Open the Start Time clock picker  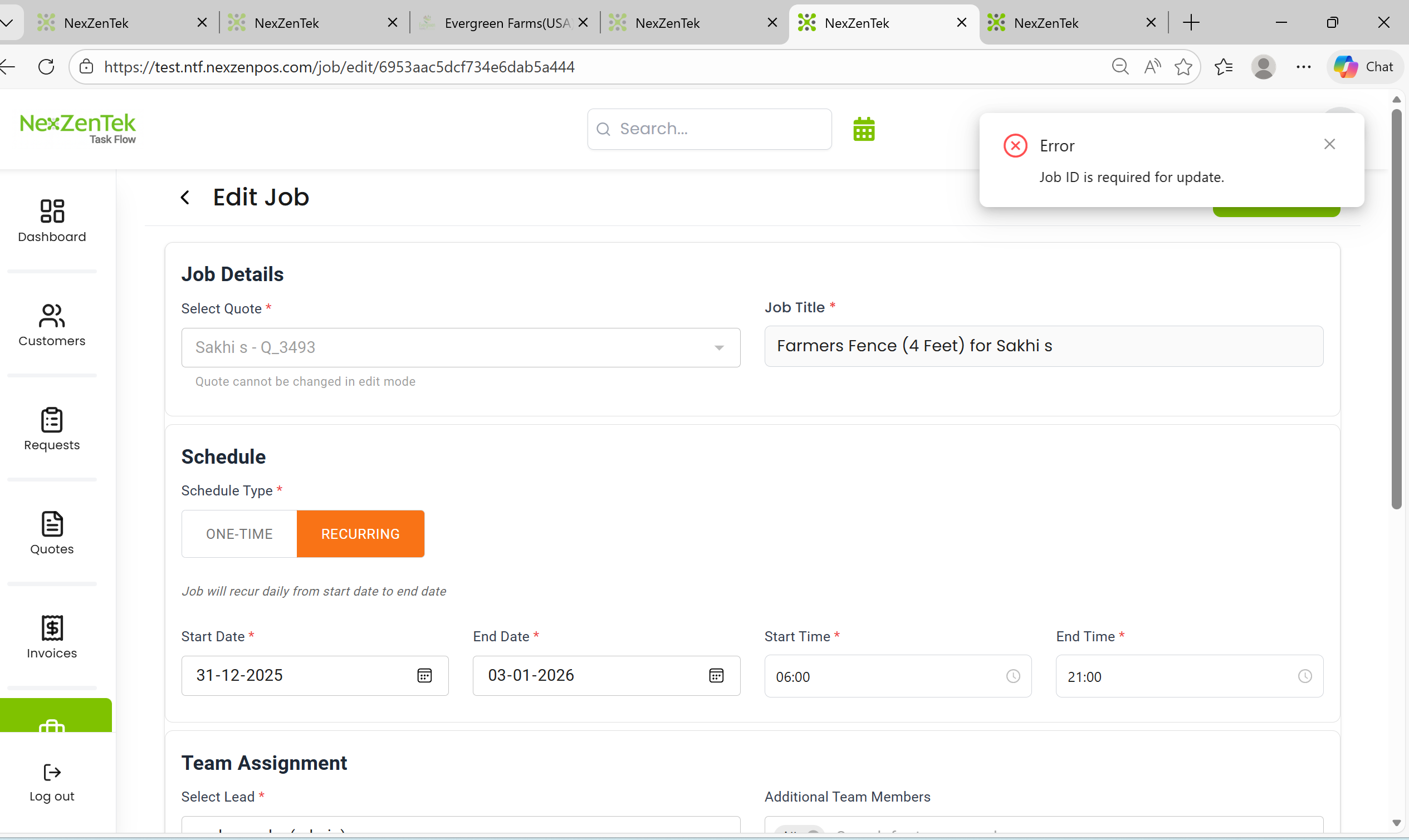(1012, 676)
